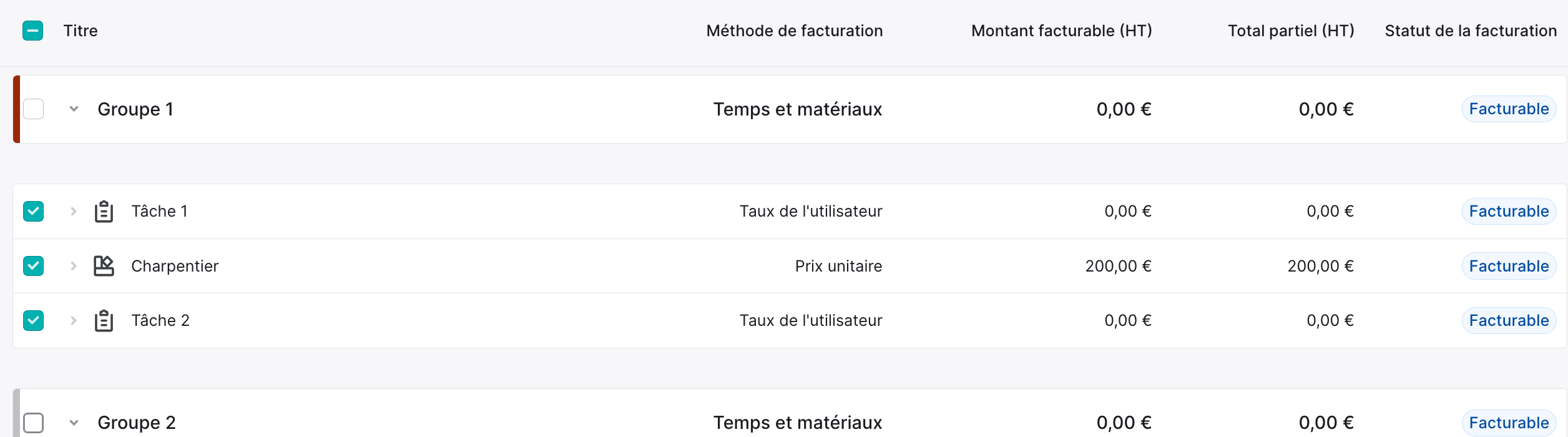Uncheck the Charpentier checkbox
1568x437 pixels.
pyautogui.click(x=33, y=266)
